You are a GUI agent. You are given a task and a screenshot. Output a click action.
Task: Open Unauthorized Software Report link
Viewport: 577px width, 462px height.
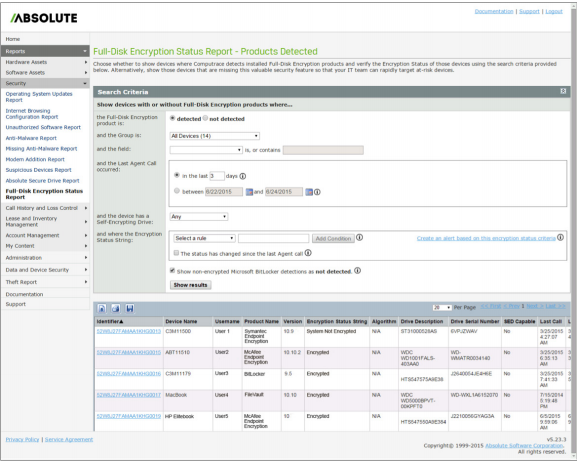pyautogui.click(x=43, y=127)
